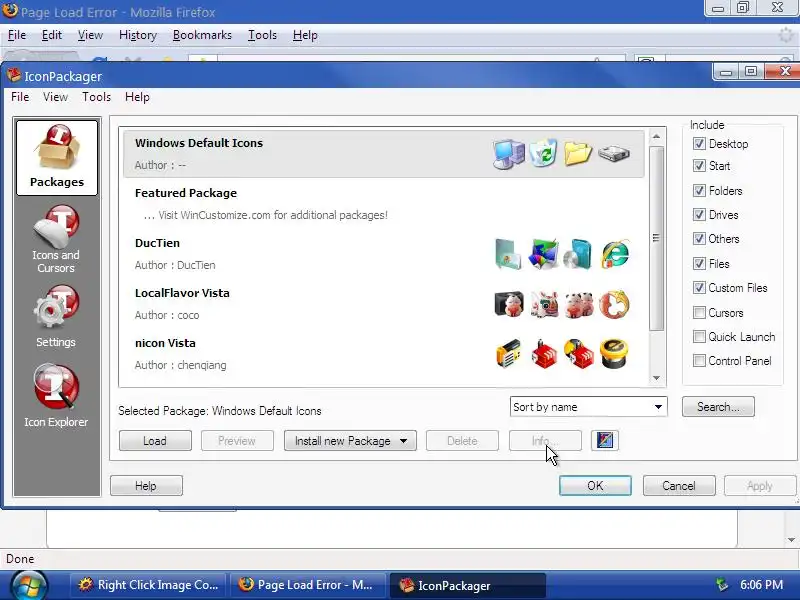Click the CD case icon in DucTien row
This screenshot has width=800, height=600.
[x=578, y=254]
